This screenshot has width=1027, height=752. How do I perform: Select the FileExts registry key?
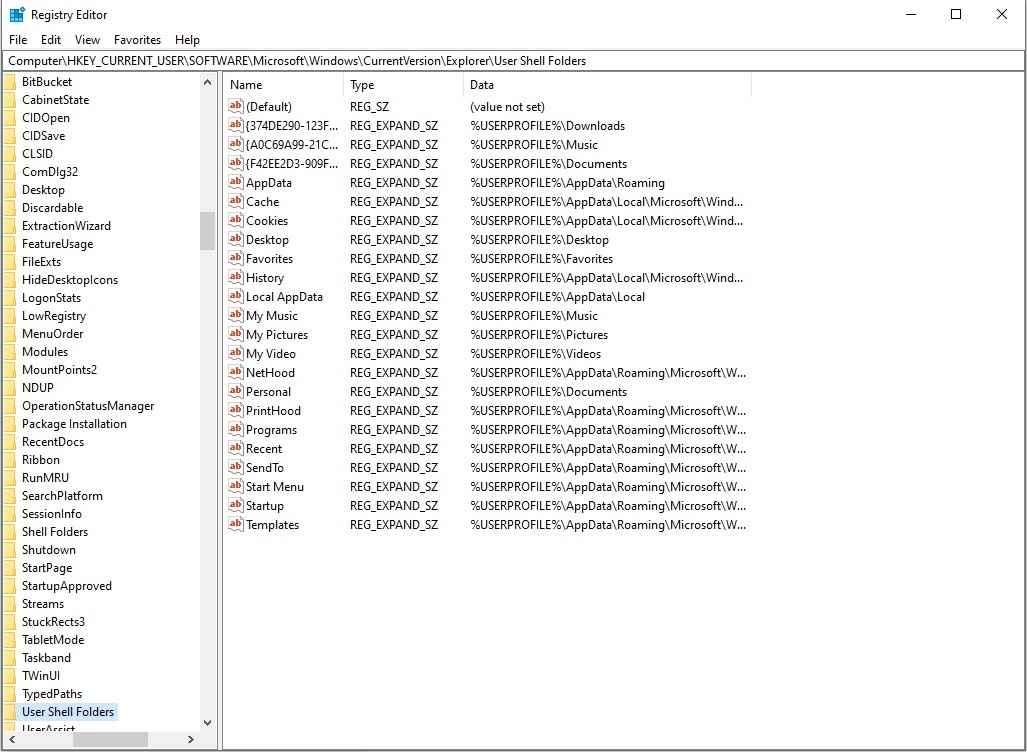click(x=41, y=261)
